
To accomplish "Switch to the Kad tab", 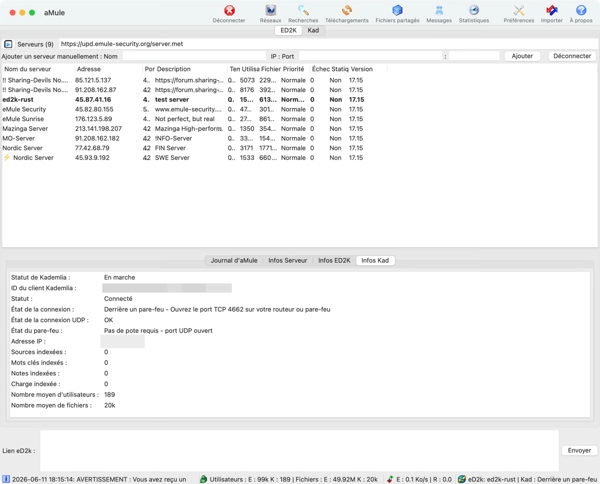I will pos(313,30).
